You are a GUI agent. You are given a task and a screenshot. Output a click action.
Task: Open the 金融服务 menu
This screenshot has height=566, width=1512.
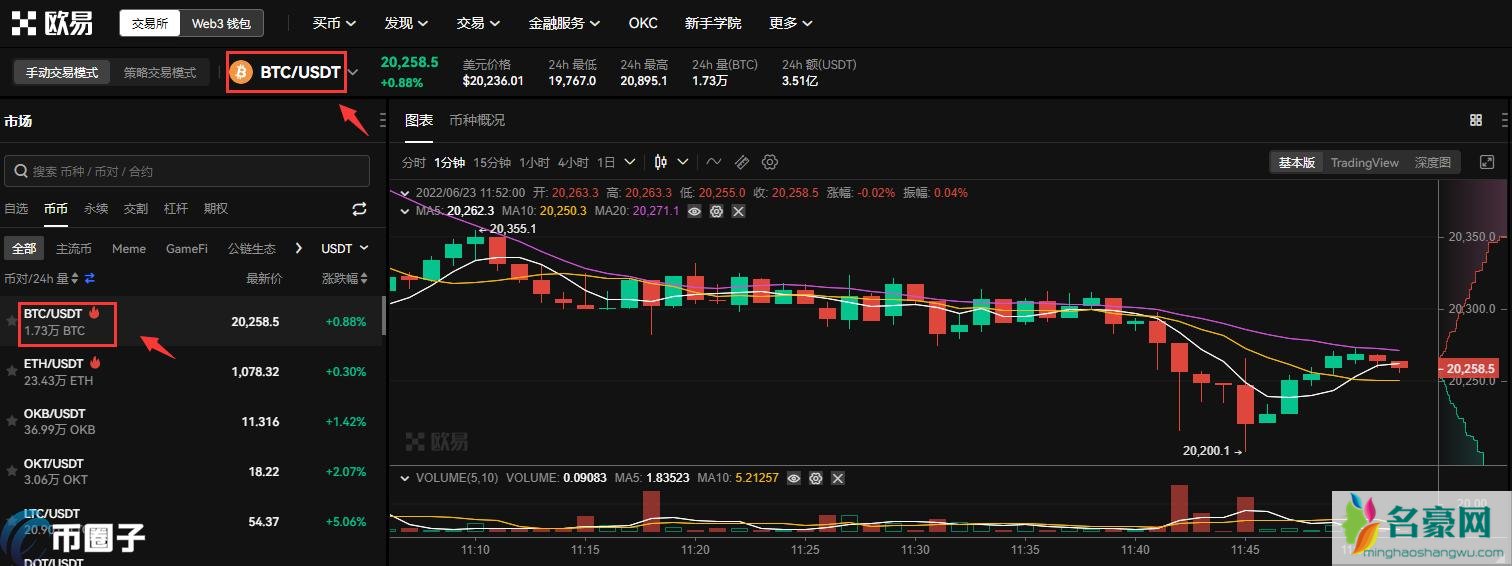point(565,23)
